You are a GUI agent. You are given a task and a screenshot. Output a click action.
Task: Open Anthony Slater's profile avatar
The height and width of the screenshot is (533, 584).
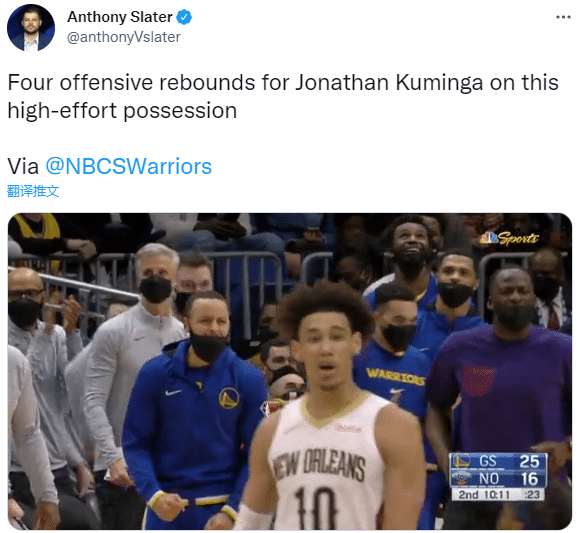(x=31, y=28)
